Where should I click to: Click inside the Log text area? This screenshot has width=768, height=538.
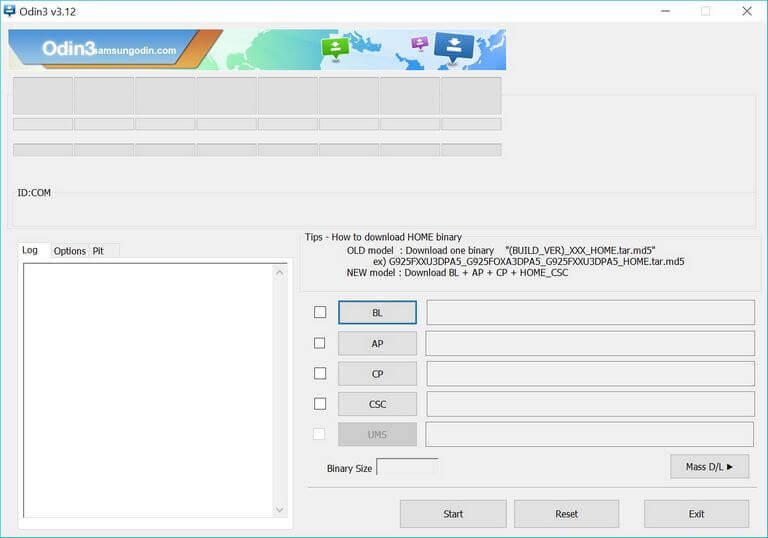(148, 391)
